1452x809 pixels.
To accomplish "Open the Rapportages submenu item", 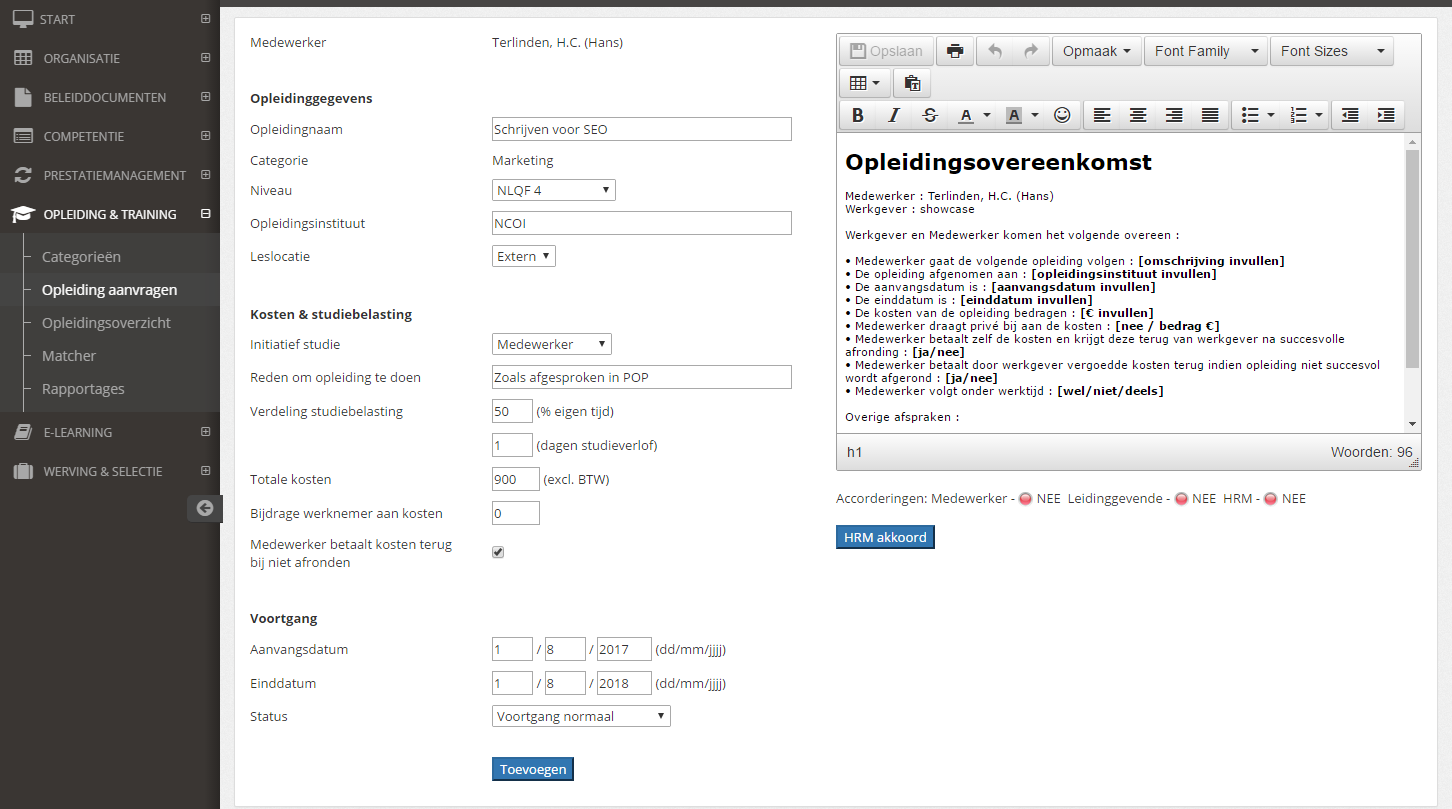I will [x=83, y=389].
